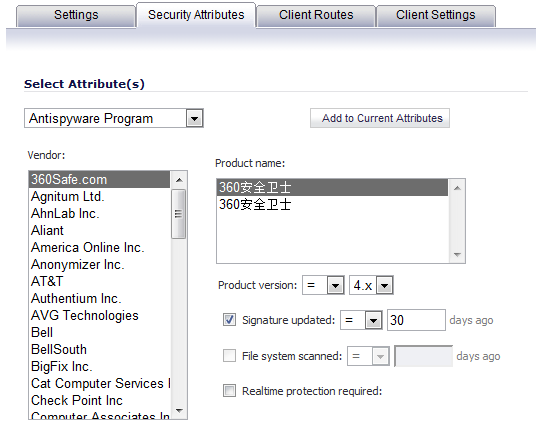Select BellSouth vendor
The image size is (540, 430).
(x=99, y=349)
